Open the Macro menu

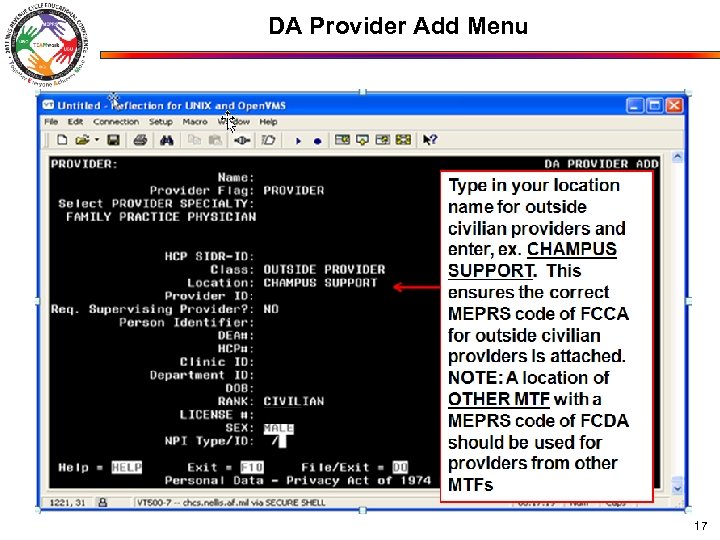tap(195, 122)
